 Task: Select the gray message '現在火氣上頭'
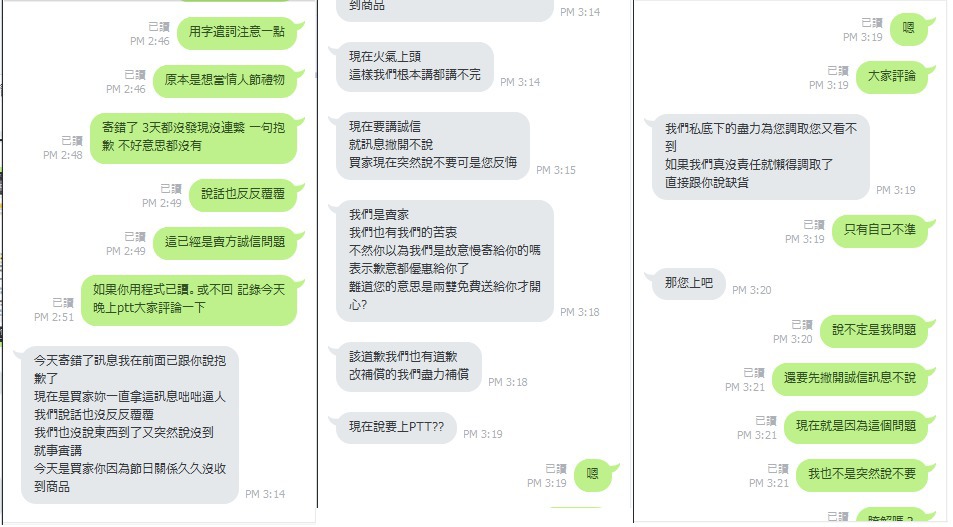415,66
